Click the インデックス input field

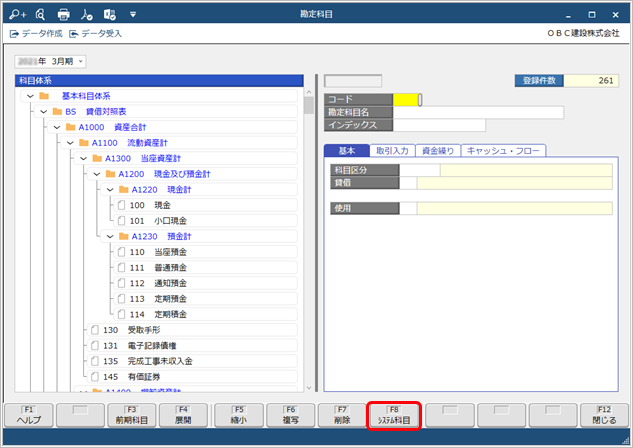(x=439, y=126)
